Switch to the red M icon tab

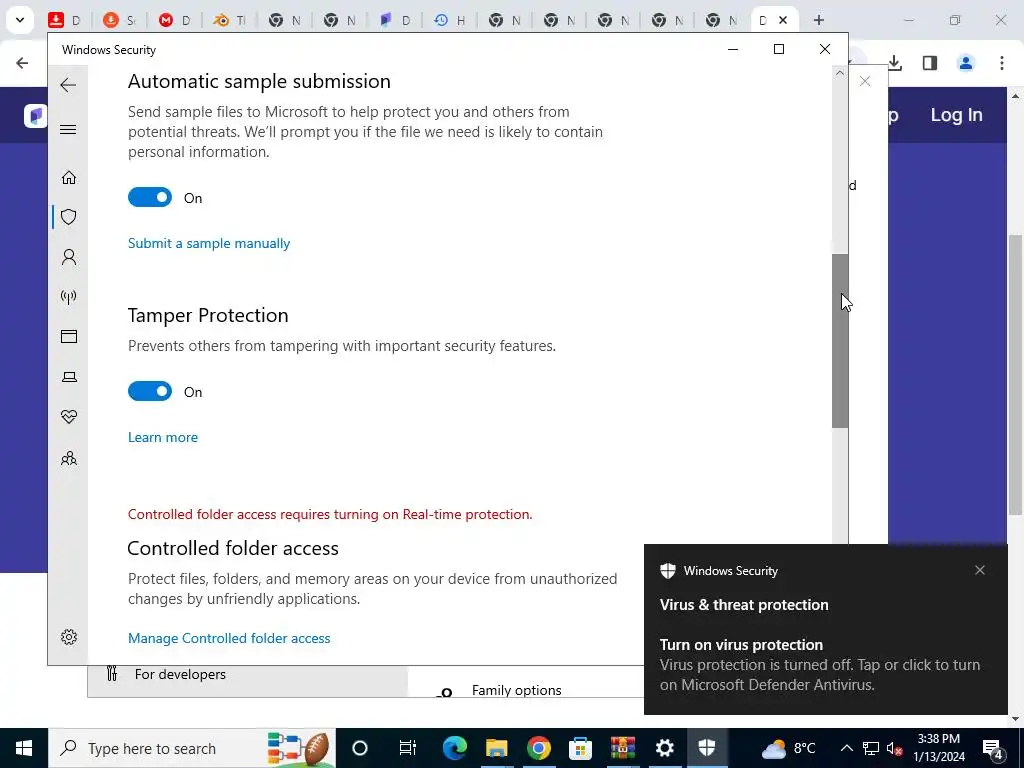[174, 20]
